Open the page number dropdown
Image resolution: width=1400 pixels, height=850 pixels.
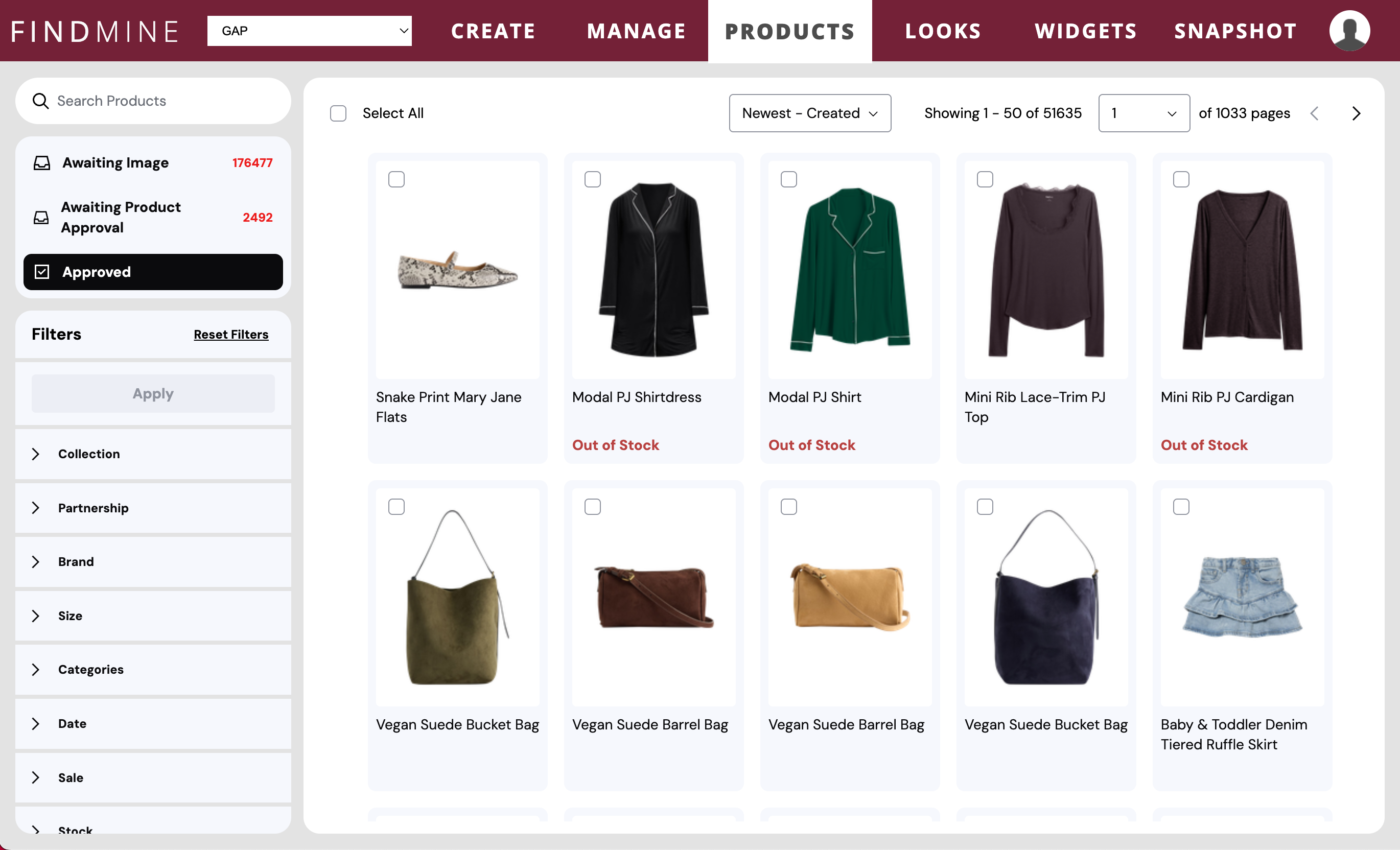(1144, 113)
